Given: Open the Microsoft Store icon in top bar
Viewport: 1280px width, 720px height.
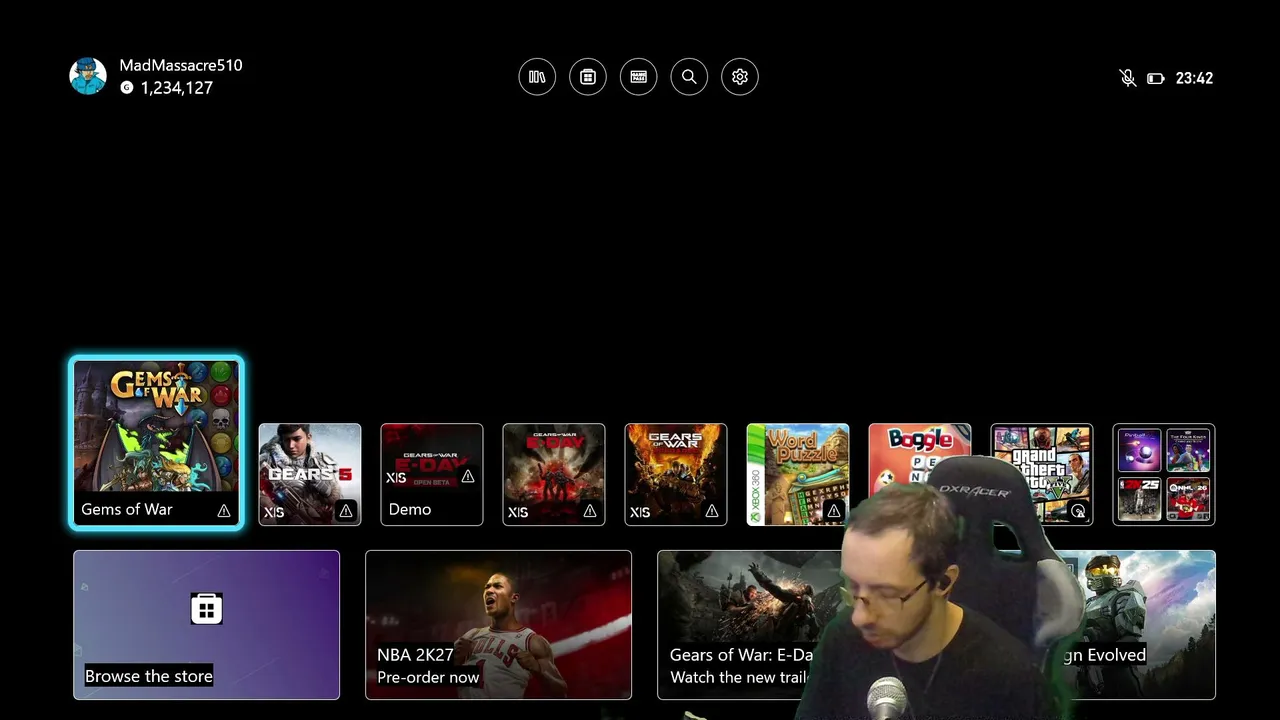Looking at the screenshot, I should pyautogui.click(x=588, y=77).
